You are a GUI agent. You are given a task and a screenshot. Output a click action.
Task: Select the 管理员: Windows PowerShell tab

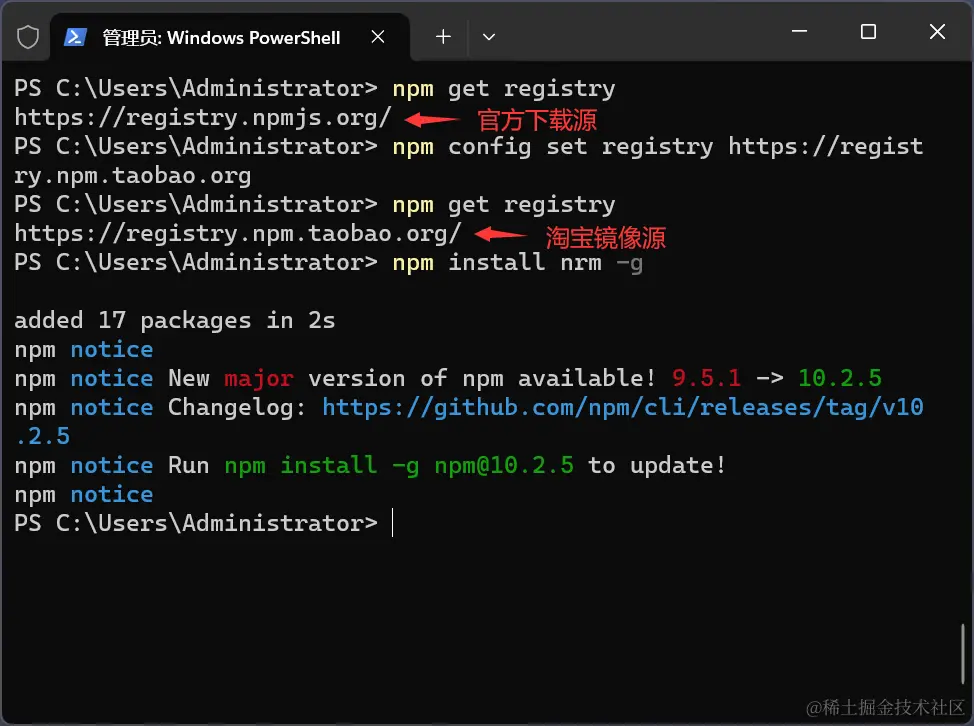(x=229, y=37)
